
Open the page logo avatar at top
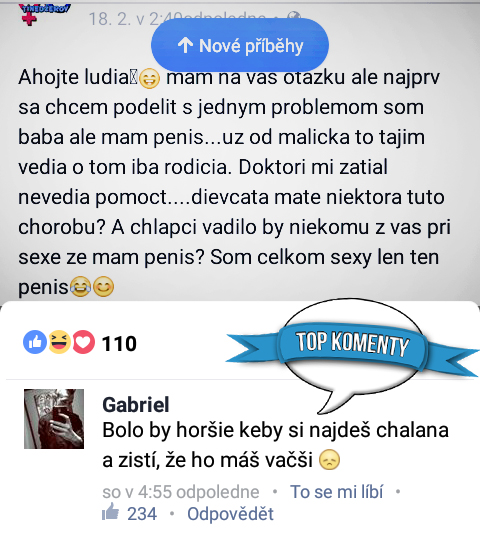pyautogui.click(x=45, y=14)
